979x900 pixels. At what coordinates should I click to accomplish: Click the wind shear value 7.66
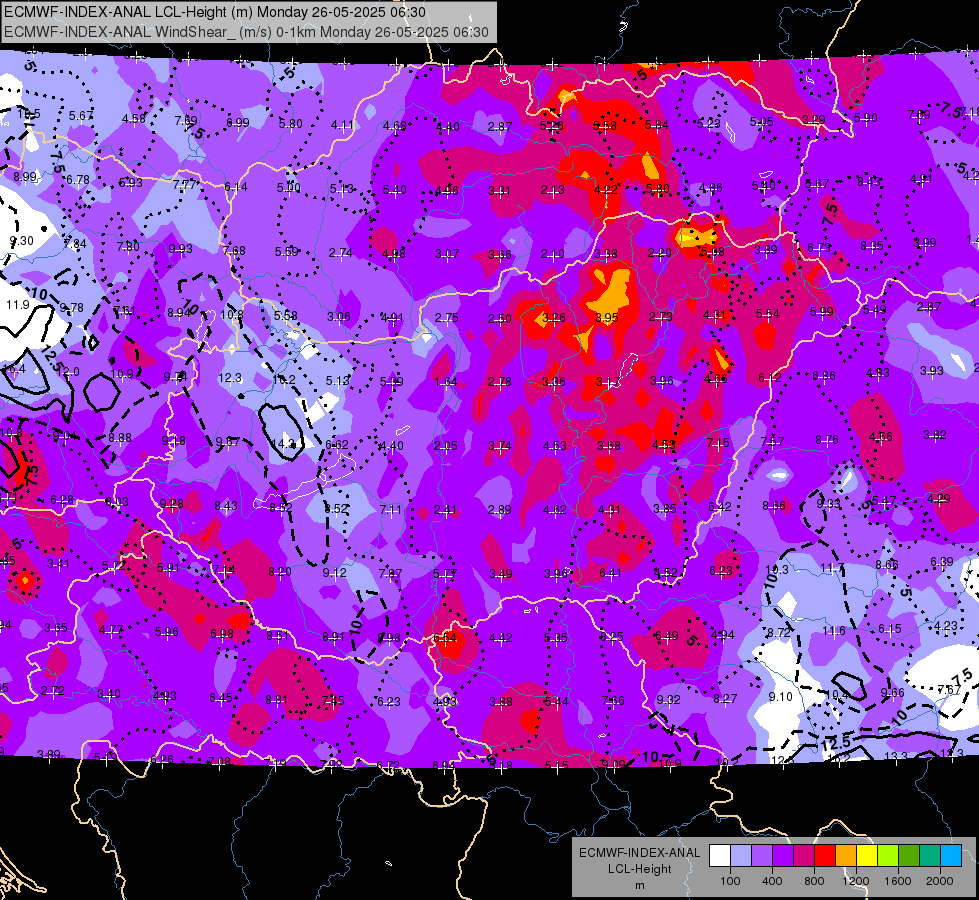pos(613,701)
